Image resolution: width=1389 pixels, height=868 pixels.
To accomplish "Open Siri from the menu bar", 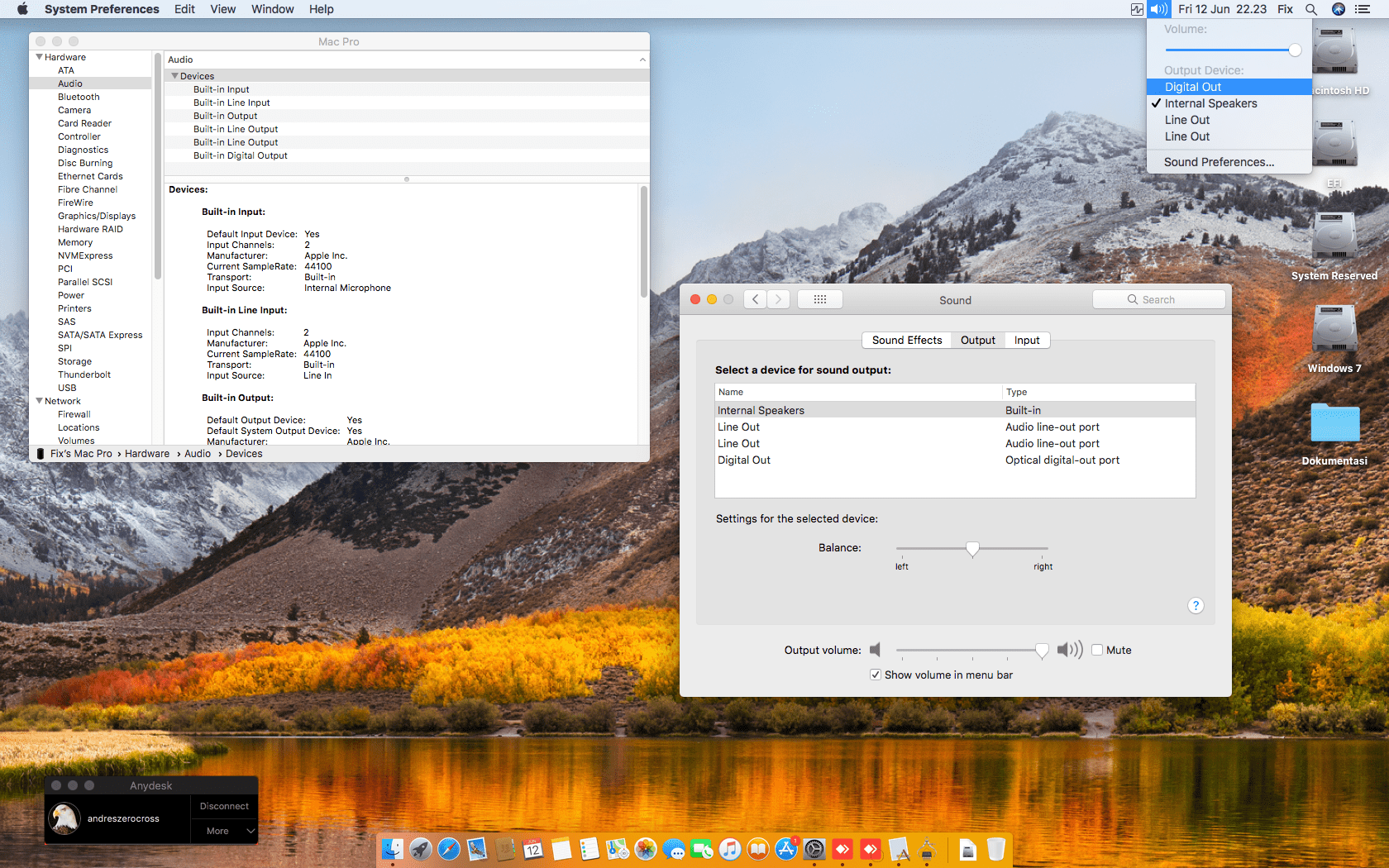I will click(1338, 9).
